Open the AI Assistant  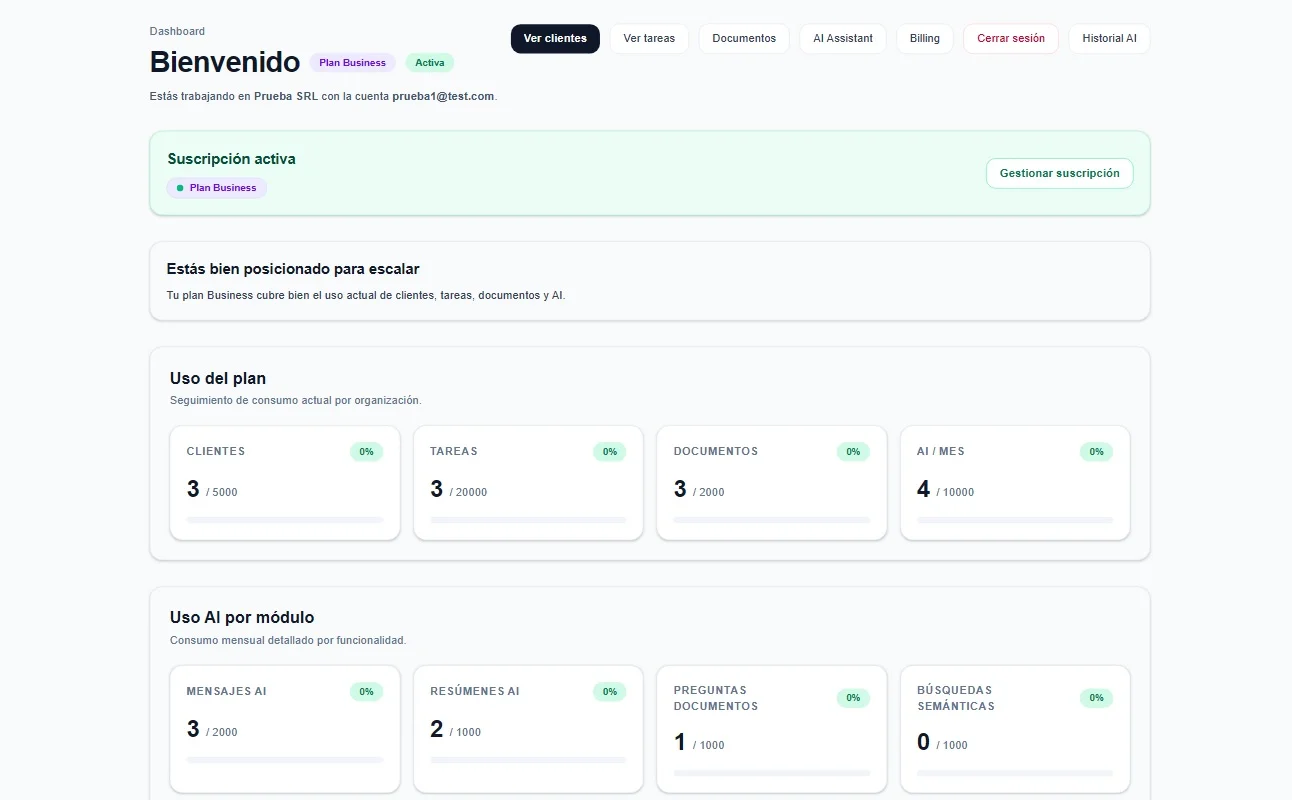pyautogui.click(x=843, y=38)
